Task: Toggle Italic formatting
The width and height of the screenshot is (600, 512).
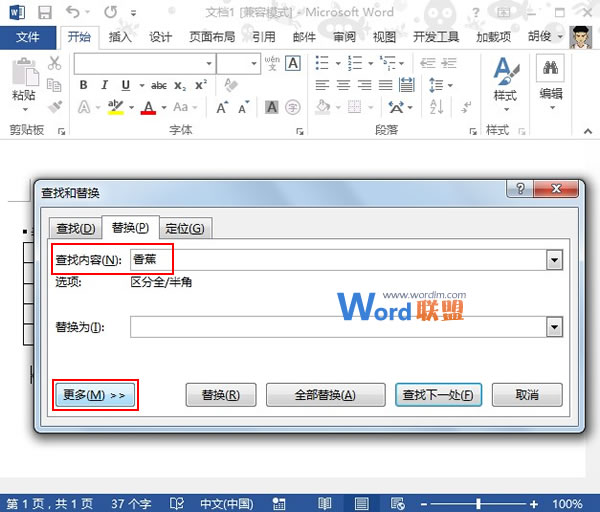Action: pyautogui.click(x=104, y=85)
